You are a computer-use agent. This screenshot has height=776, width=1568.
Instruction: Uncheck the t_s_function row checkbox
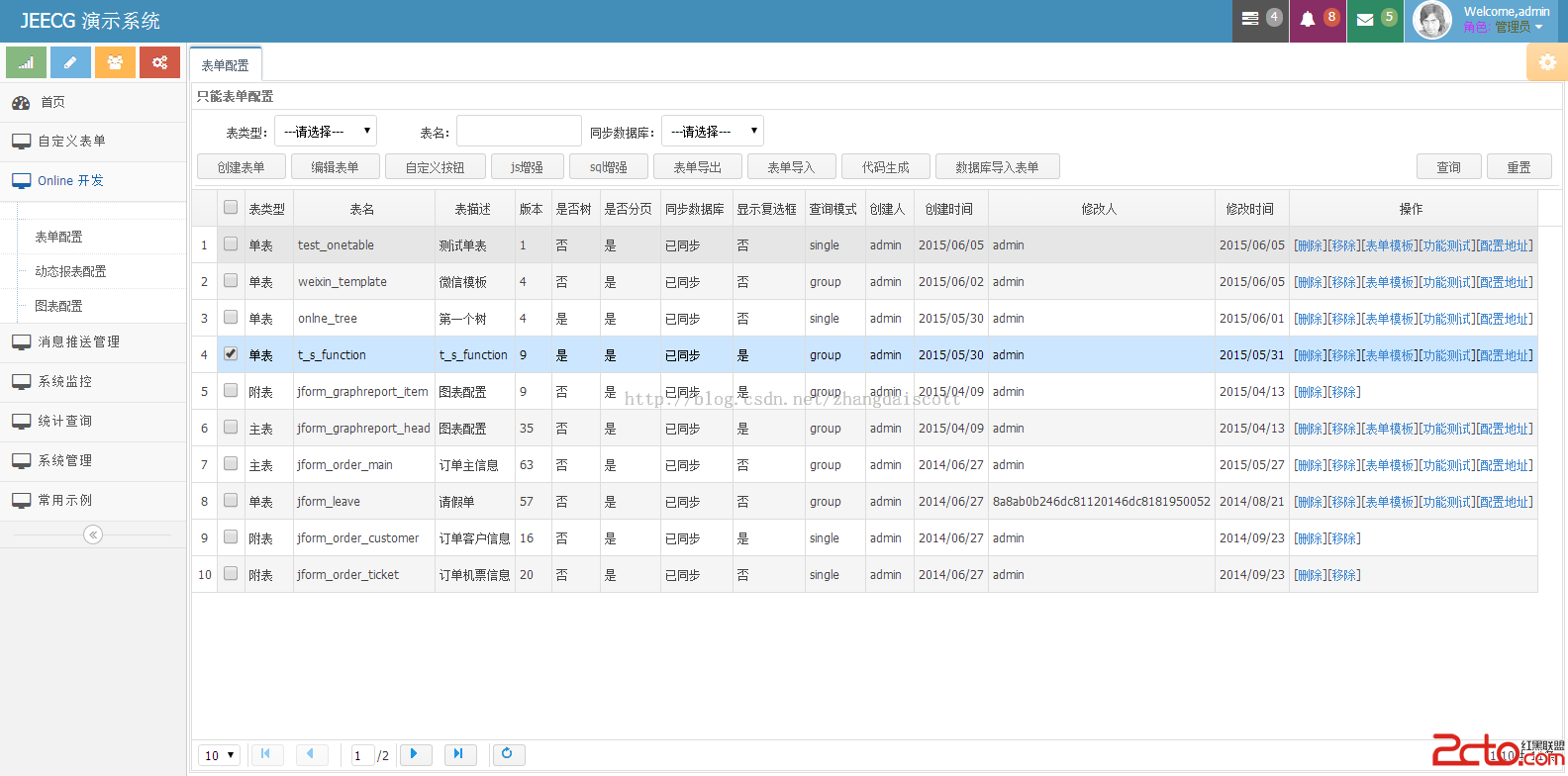231,353
